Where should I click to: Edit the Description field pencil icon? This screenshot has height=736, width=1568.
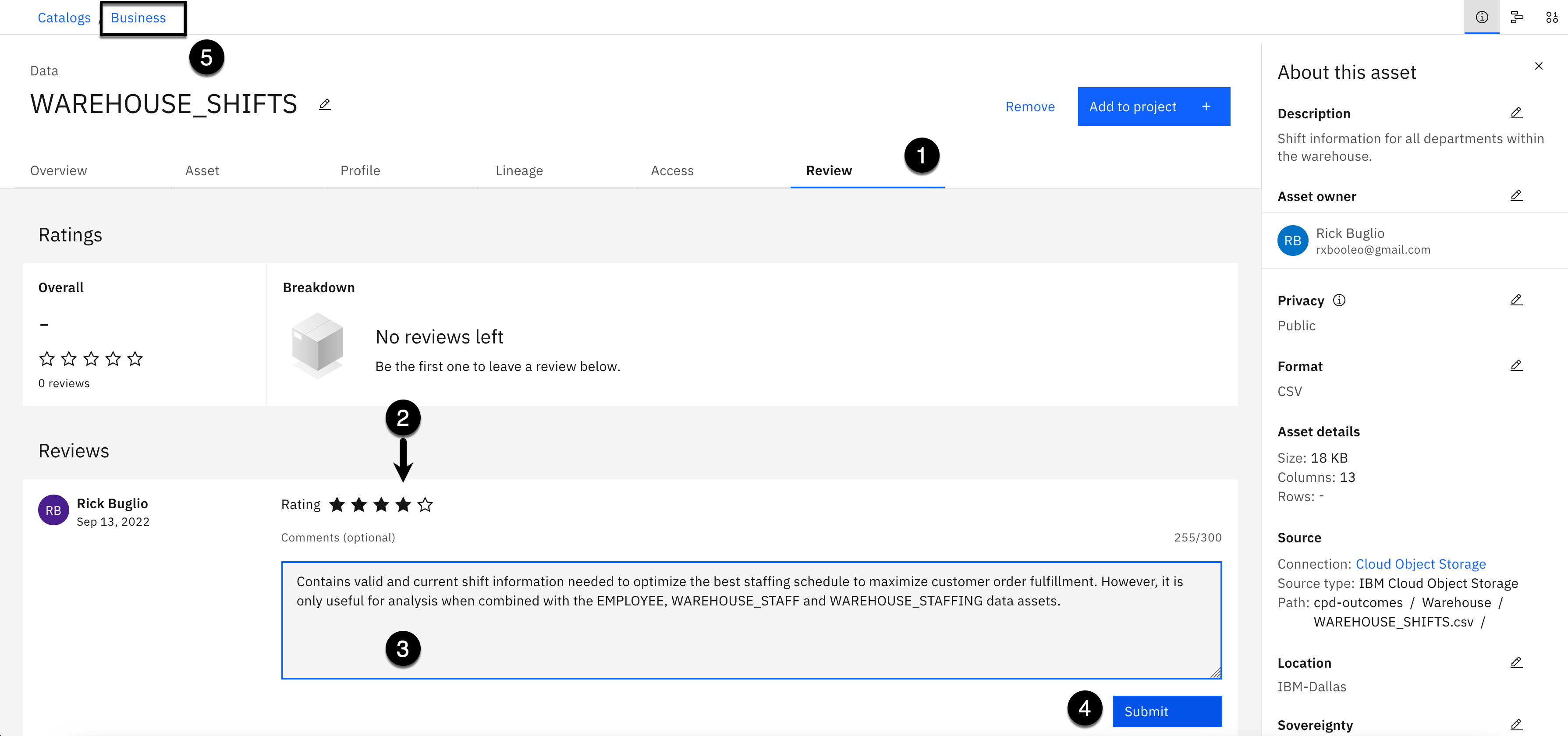[1516, 113]
